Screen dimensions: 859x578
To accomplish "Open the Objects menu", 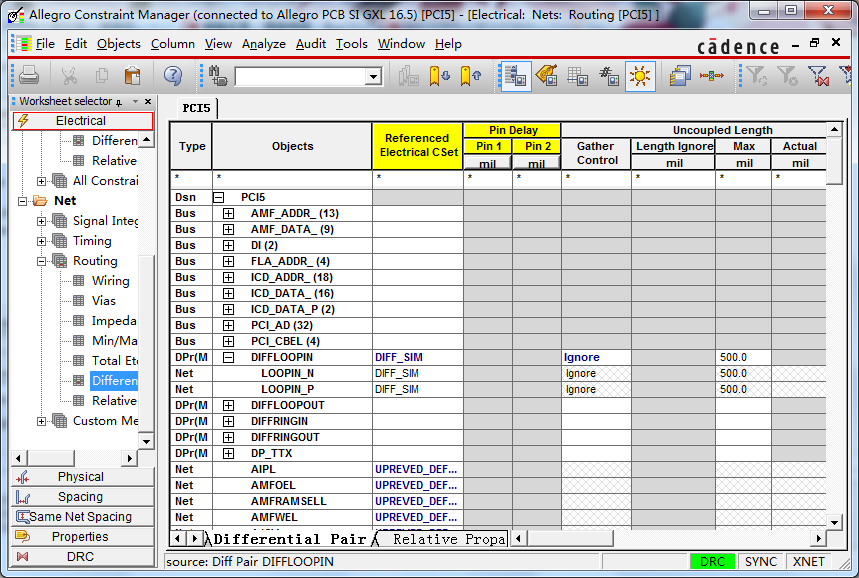I will coord(119,44).
